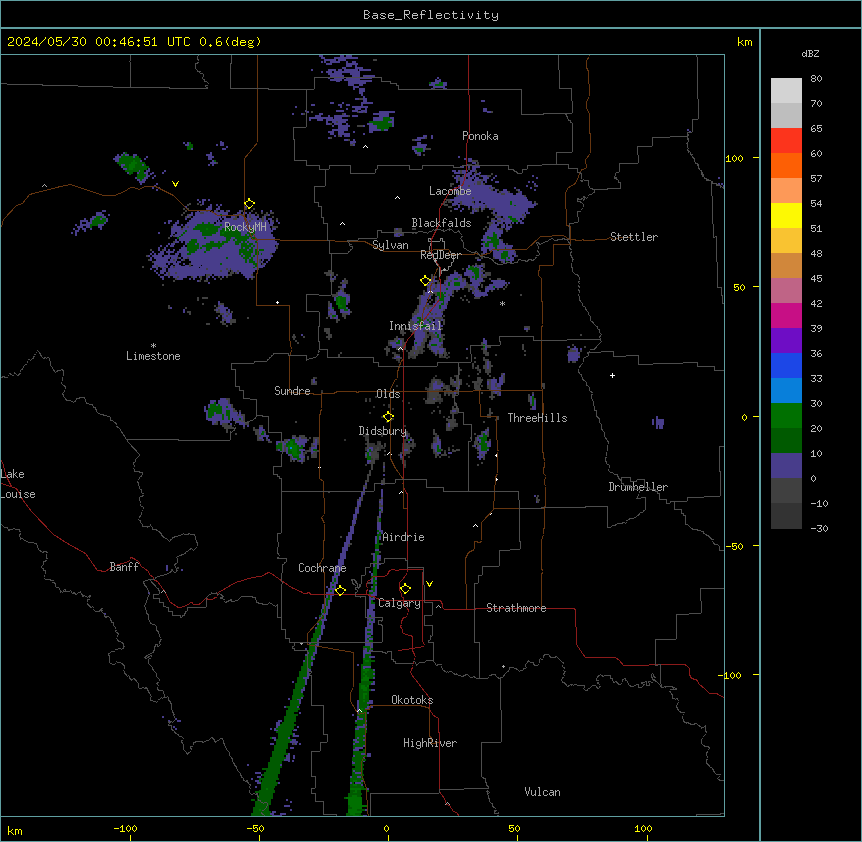862x842 pixels.
Task: Click the HighRiver label
Action: [430, 743]
